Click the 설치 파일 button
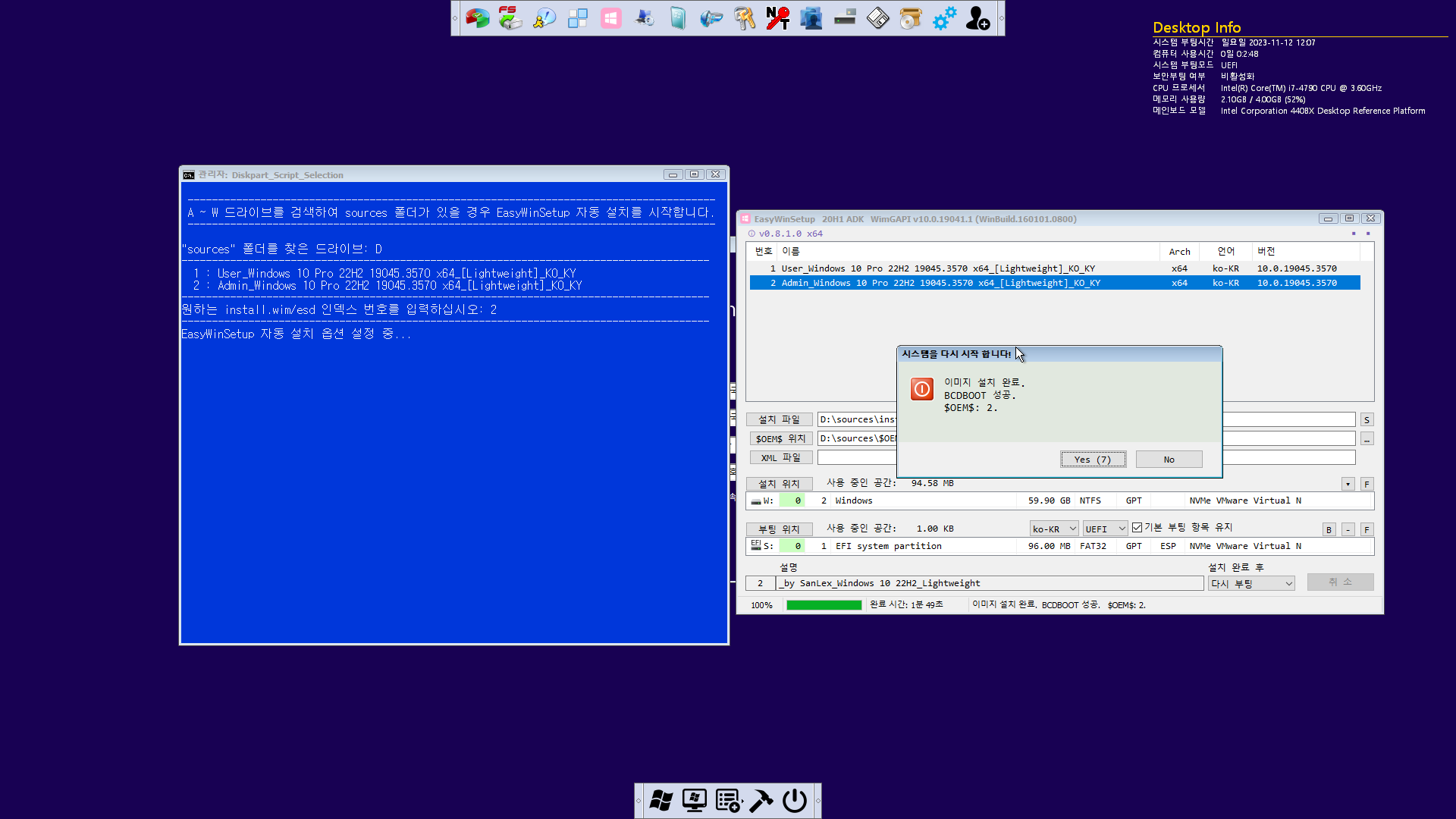Screen dimensions: 1456x819 click(x=780, y=419)
